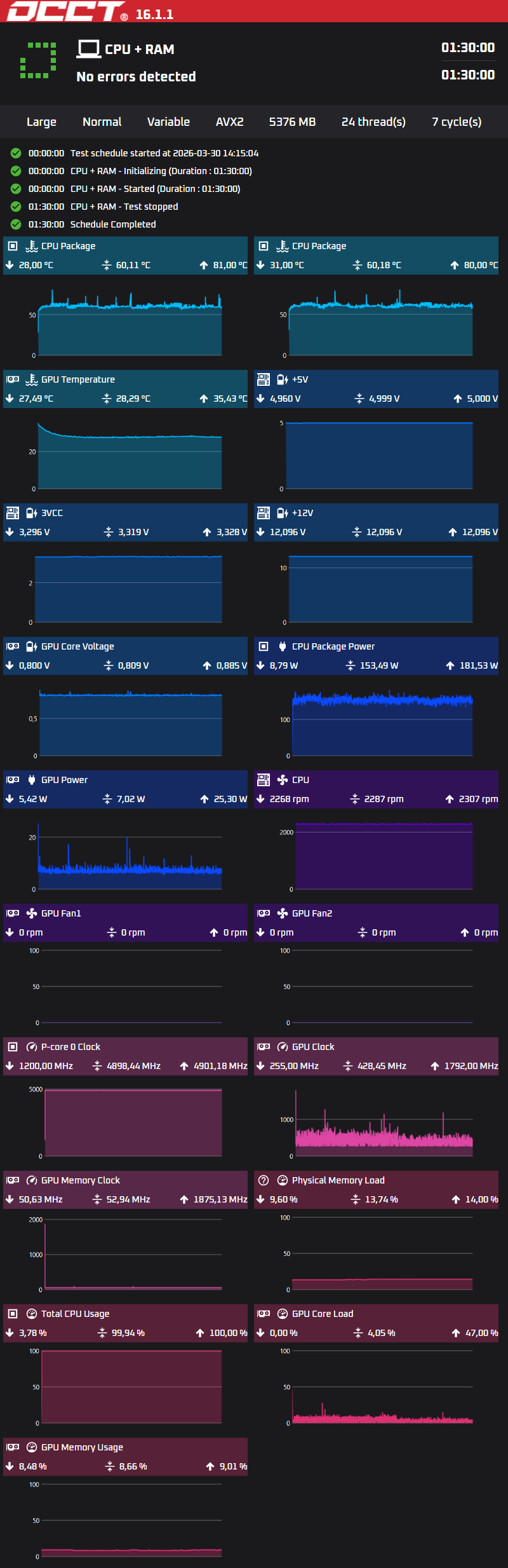Click green check beside Schedule Completed

(16, 224)
